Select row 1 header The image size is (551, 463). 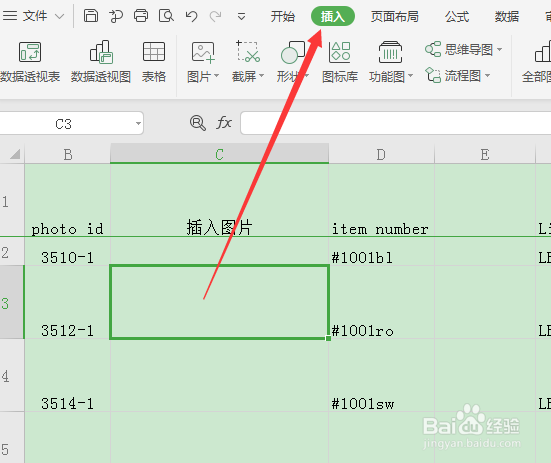(x=12, y=200)
